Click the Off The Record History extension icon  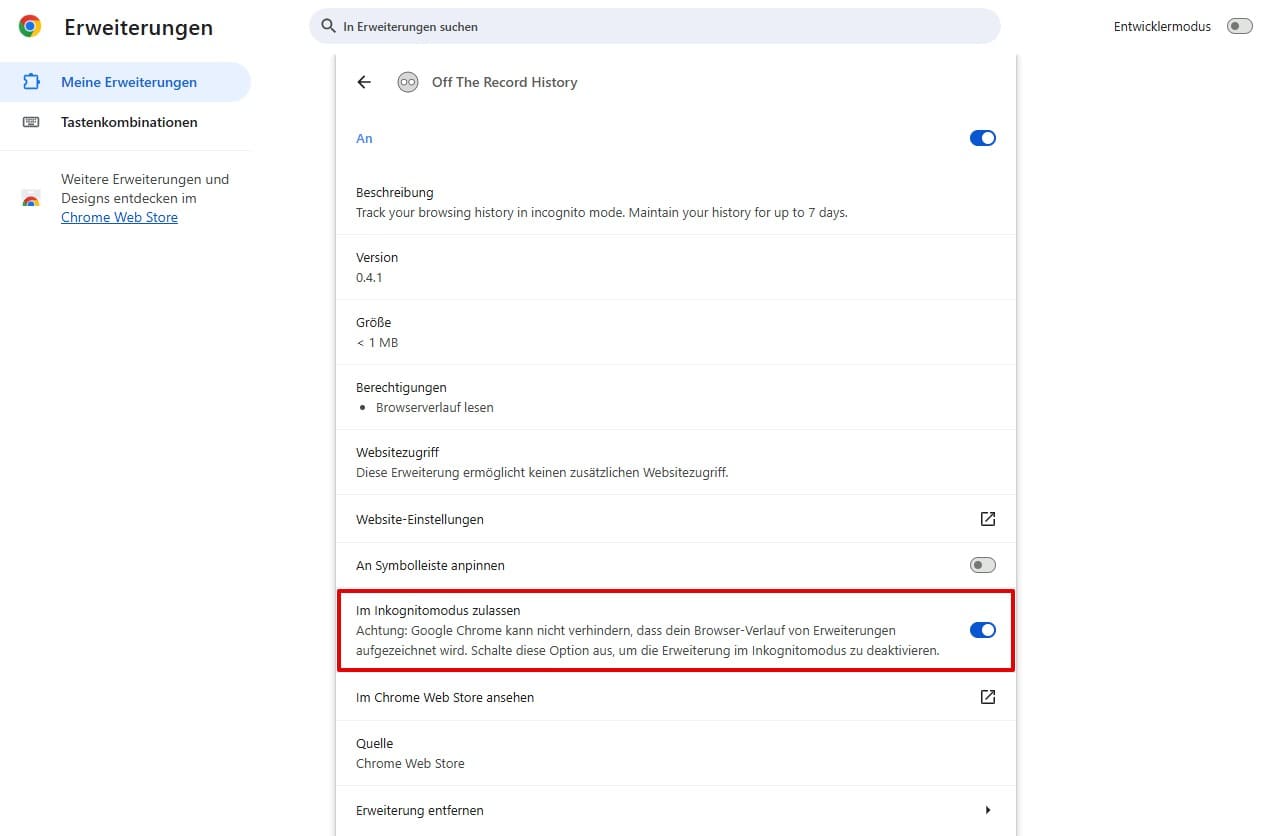point(407,82)
